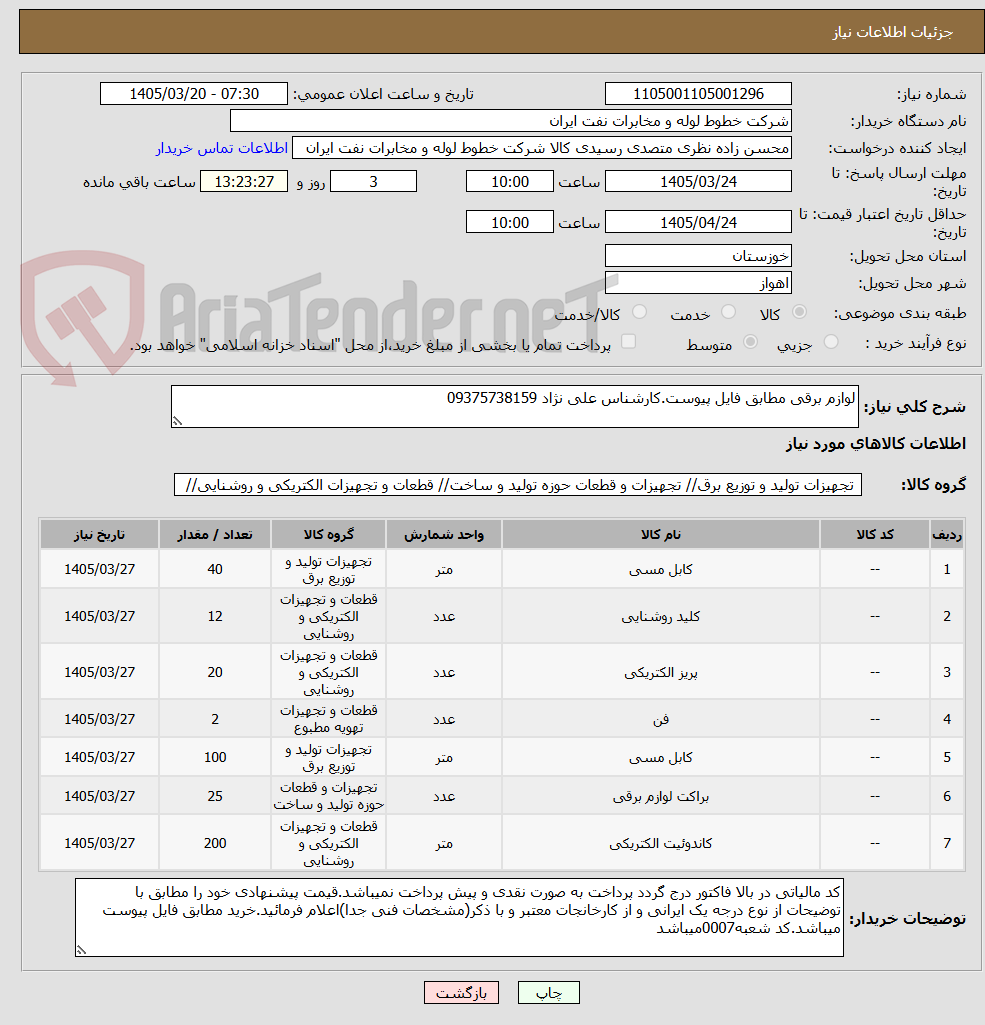Click تجهیزات و قطعات حوزه تولید group cell

coord(328,796)
